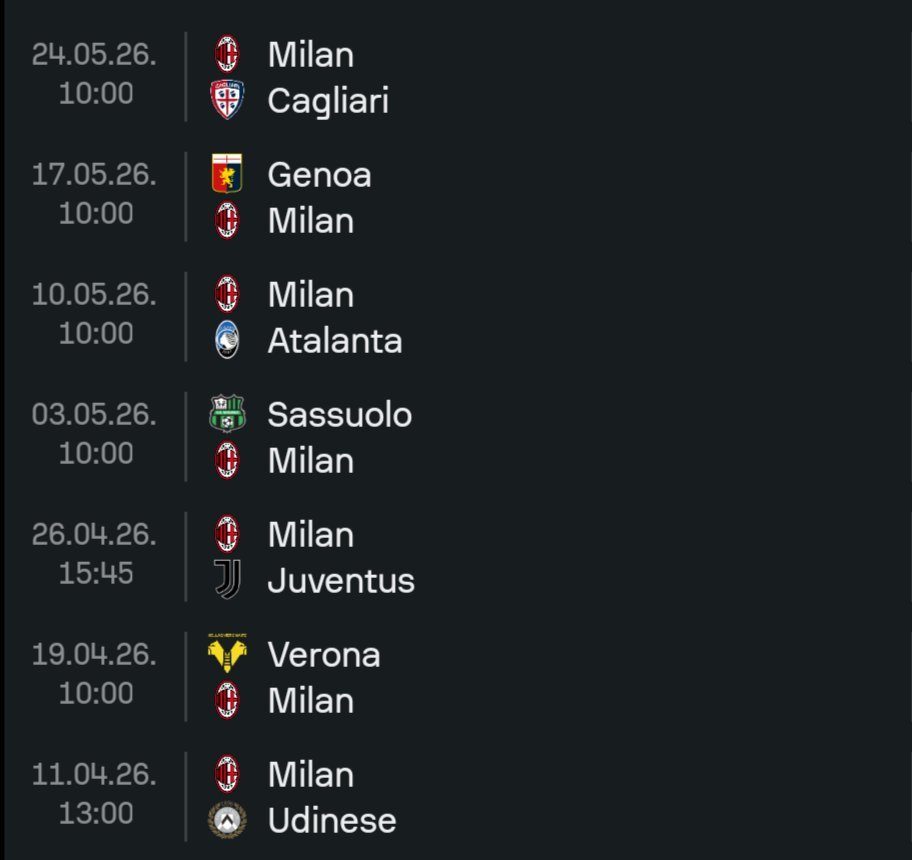The height and width of the screenshot is (860, 912).
Task: Open the Cagliari team link
Action: (328, 101)
